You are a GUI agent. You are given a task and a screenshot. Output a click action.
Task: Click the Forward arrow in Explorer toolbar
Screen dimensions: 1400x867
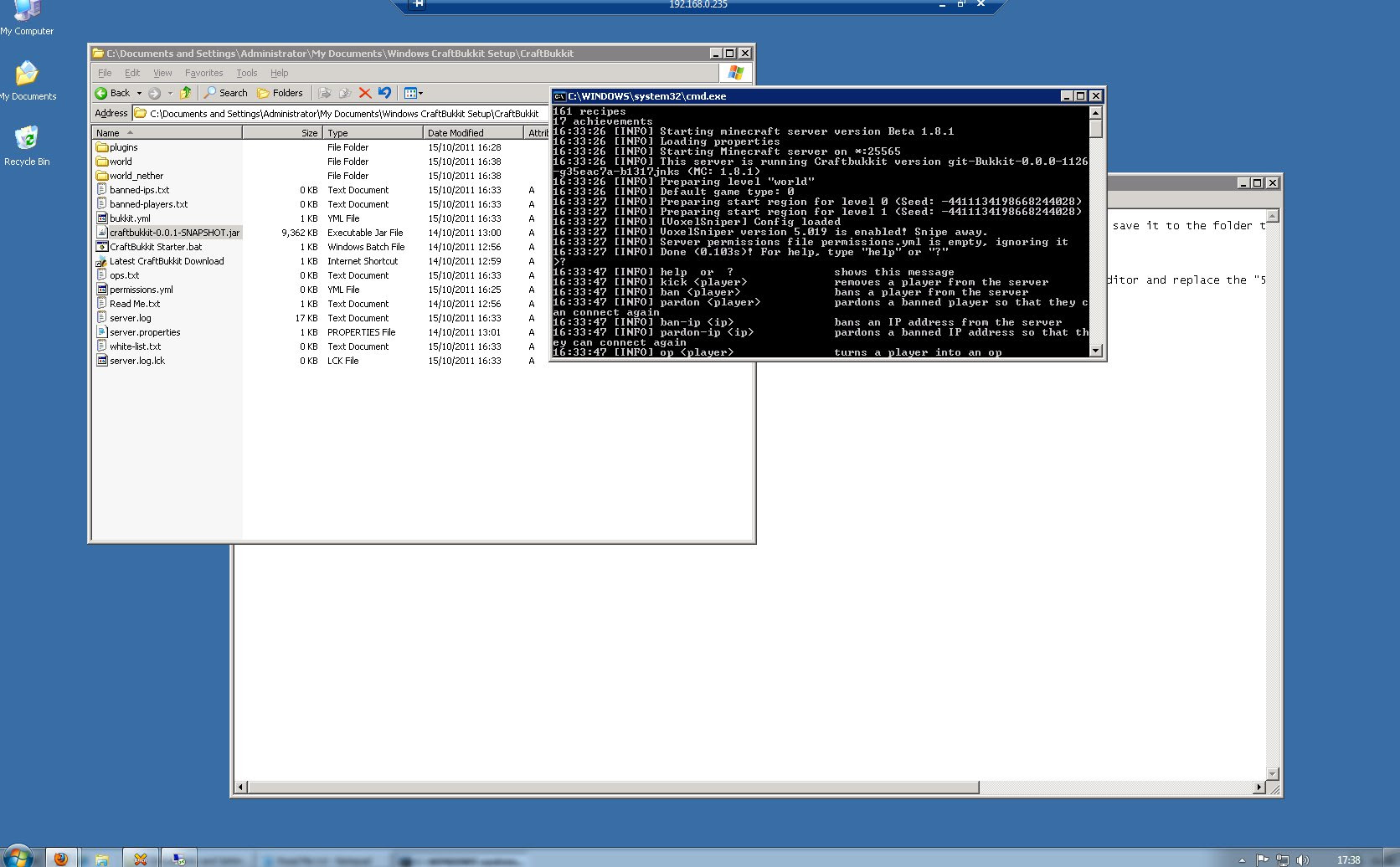(x=154, y=93)
